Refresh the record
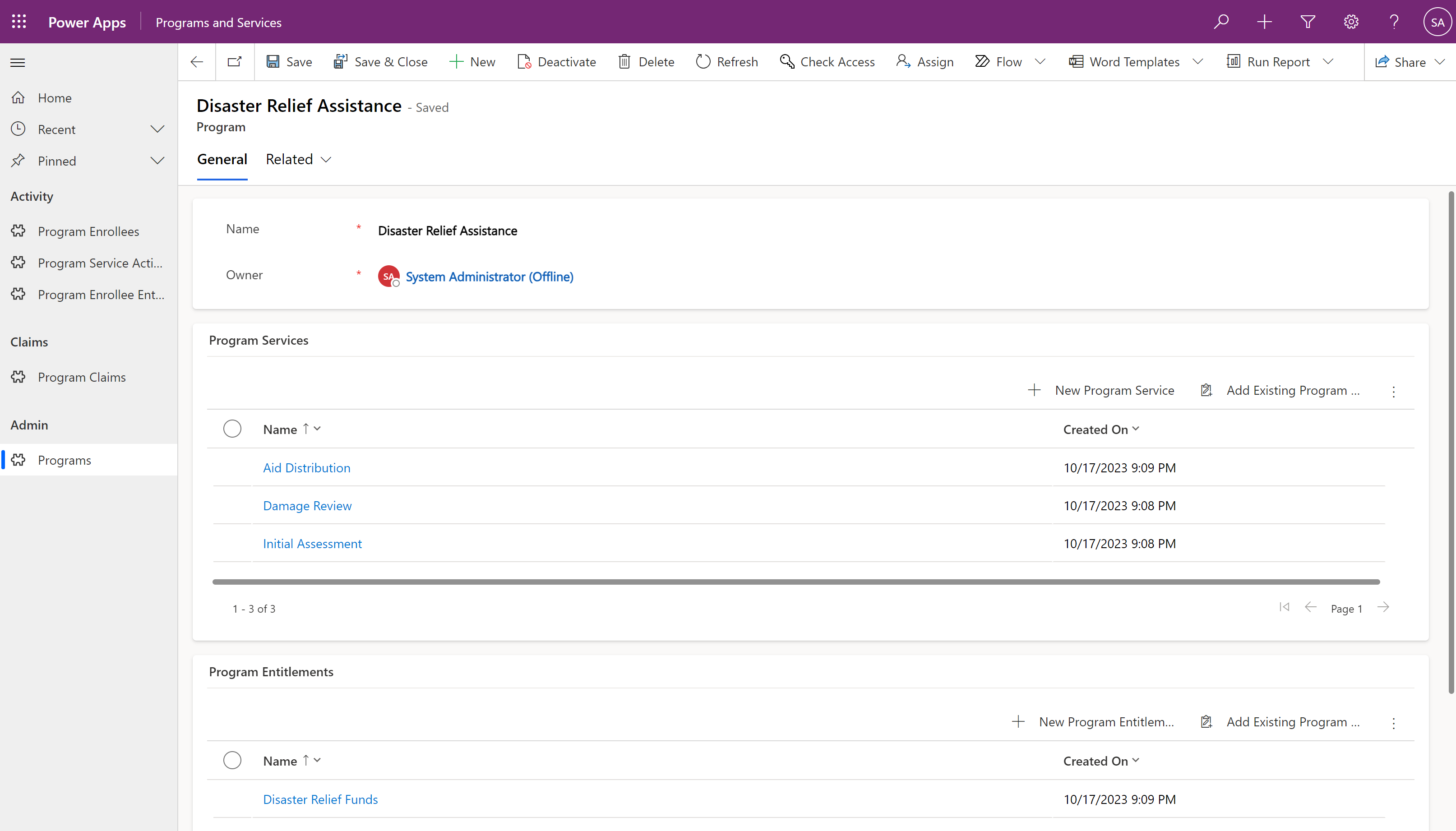 [x=726, y=62]
